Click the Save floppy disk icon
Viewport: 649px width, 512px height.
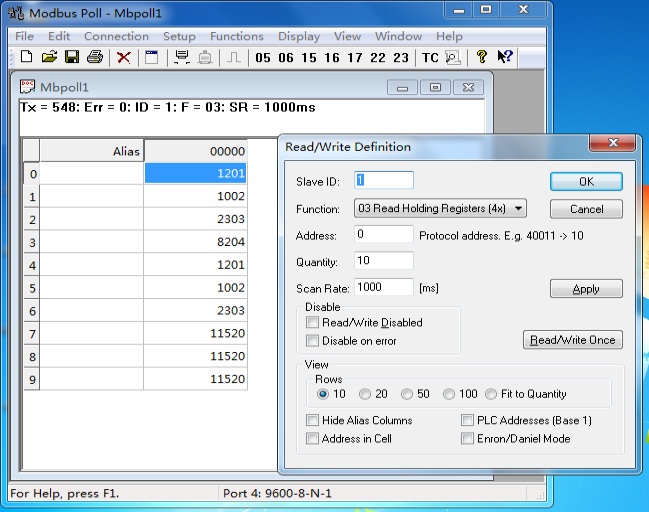point(72,57)
